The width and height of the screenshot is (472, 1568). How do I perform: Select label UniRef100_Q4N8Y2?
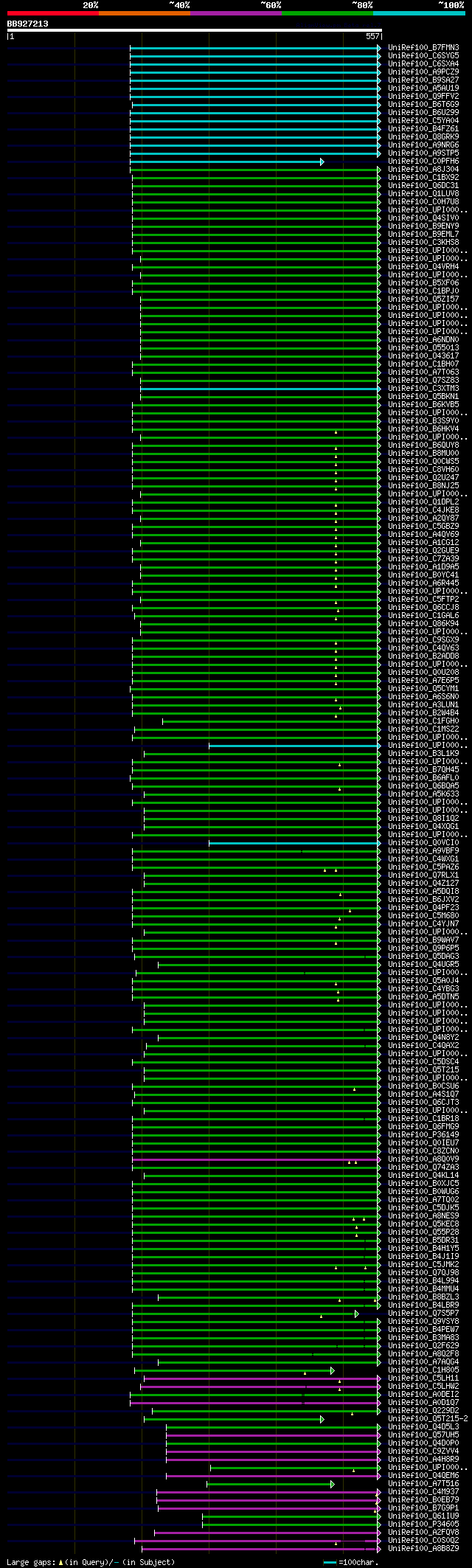pyautogui.click(x=423, y=1038)
